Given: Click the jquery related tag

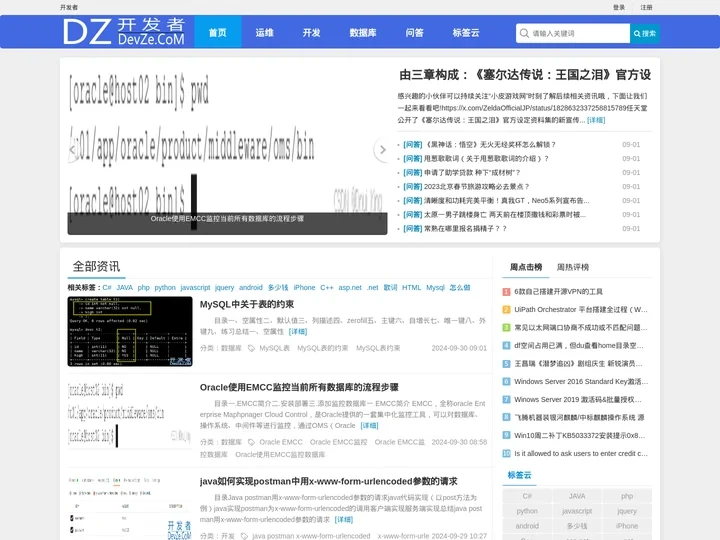Looking at the screenshot, I should (225, 288).
